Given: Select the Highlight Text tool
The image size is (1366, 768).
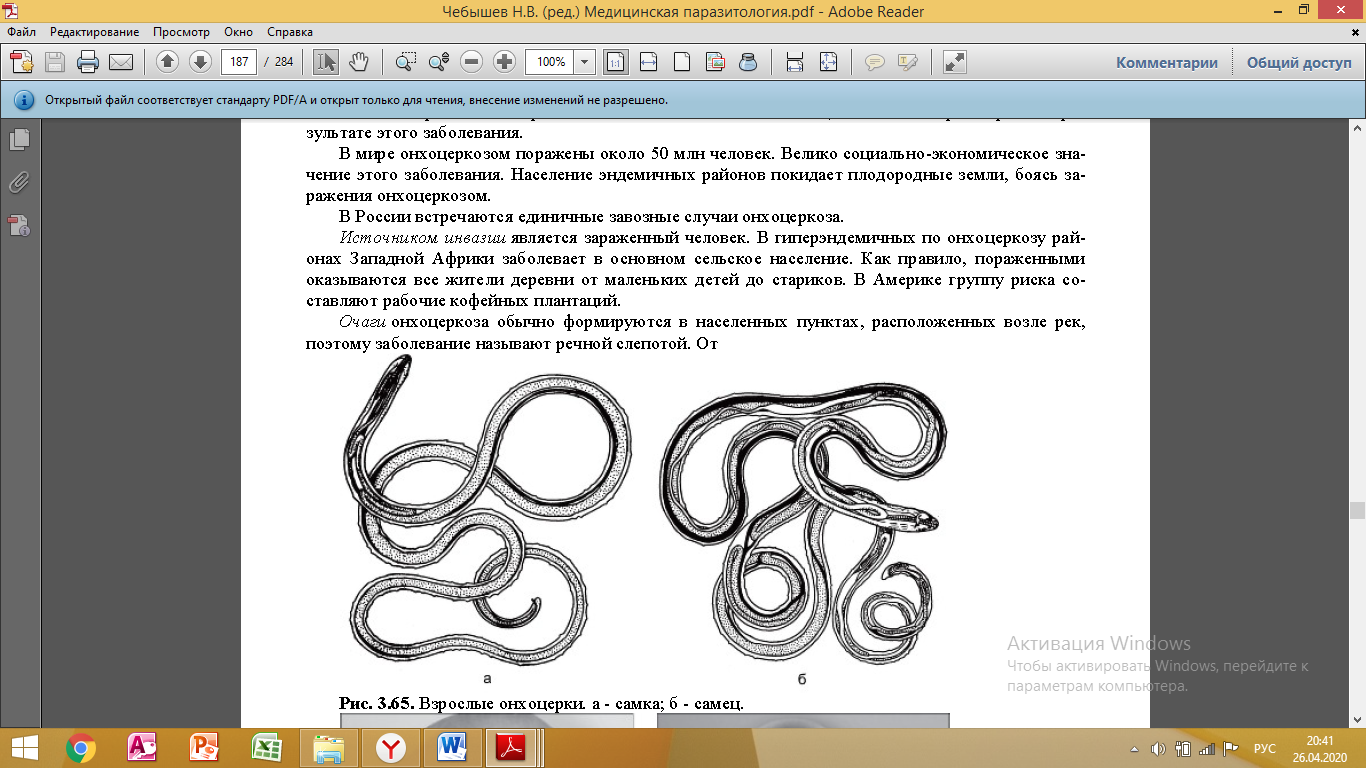Looking at the screenshot, I should (908, 62).
